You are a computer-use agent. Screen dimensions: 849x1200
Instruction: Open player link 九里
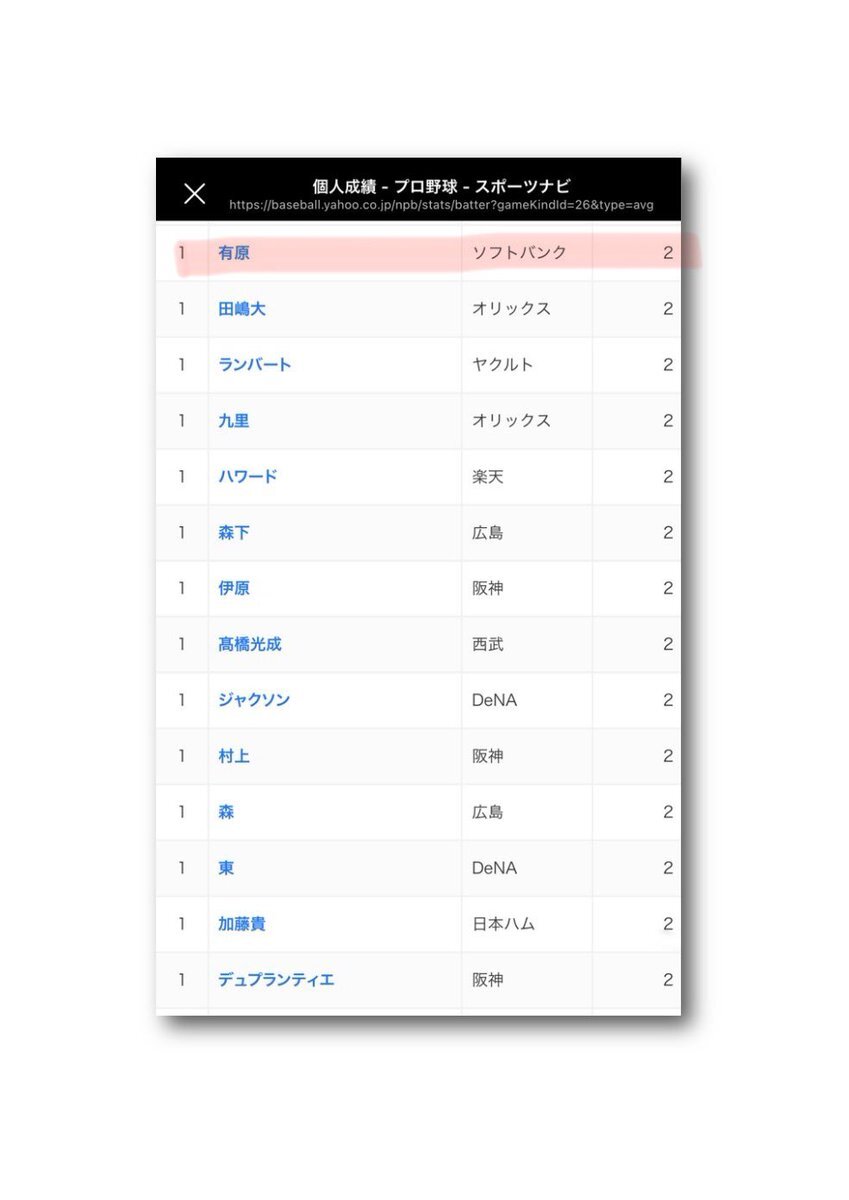click(x=234, y=421)
